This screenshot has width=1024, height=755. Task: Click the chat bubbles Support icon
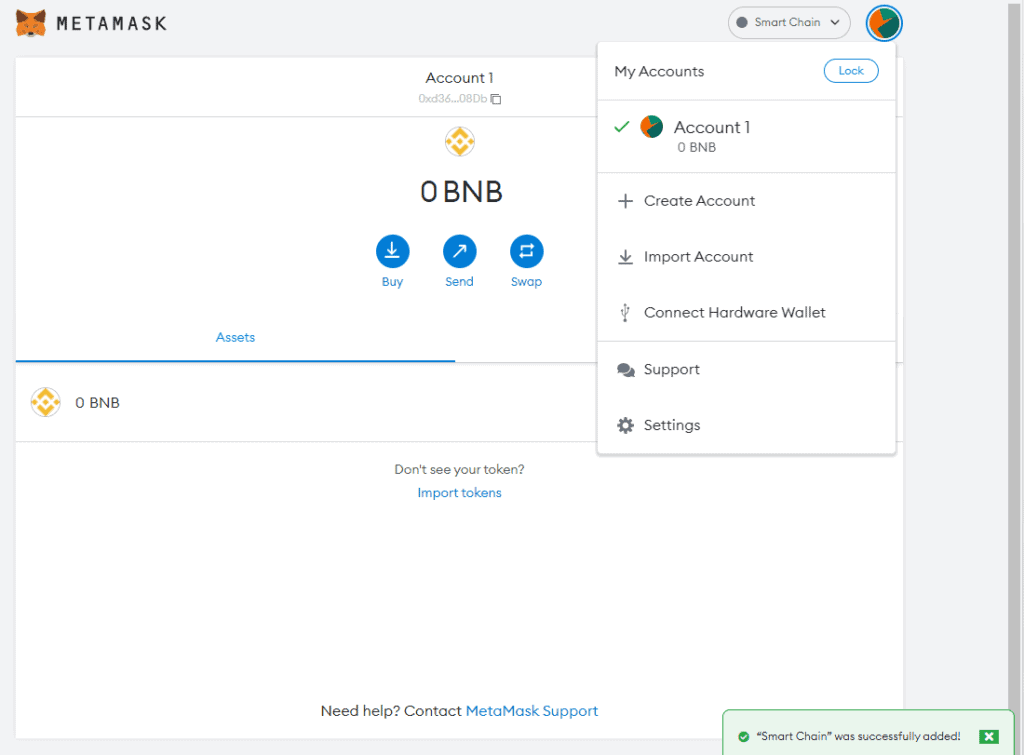626,370
